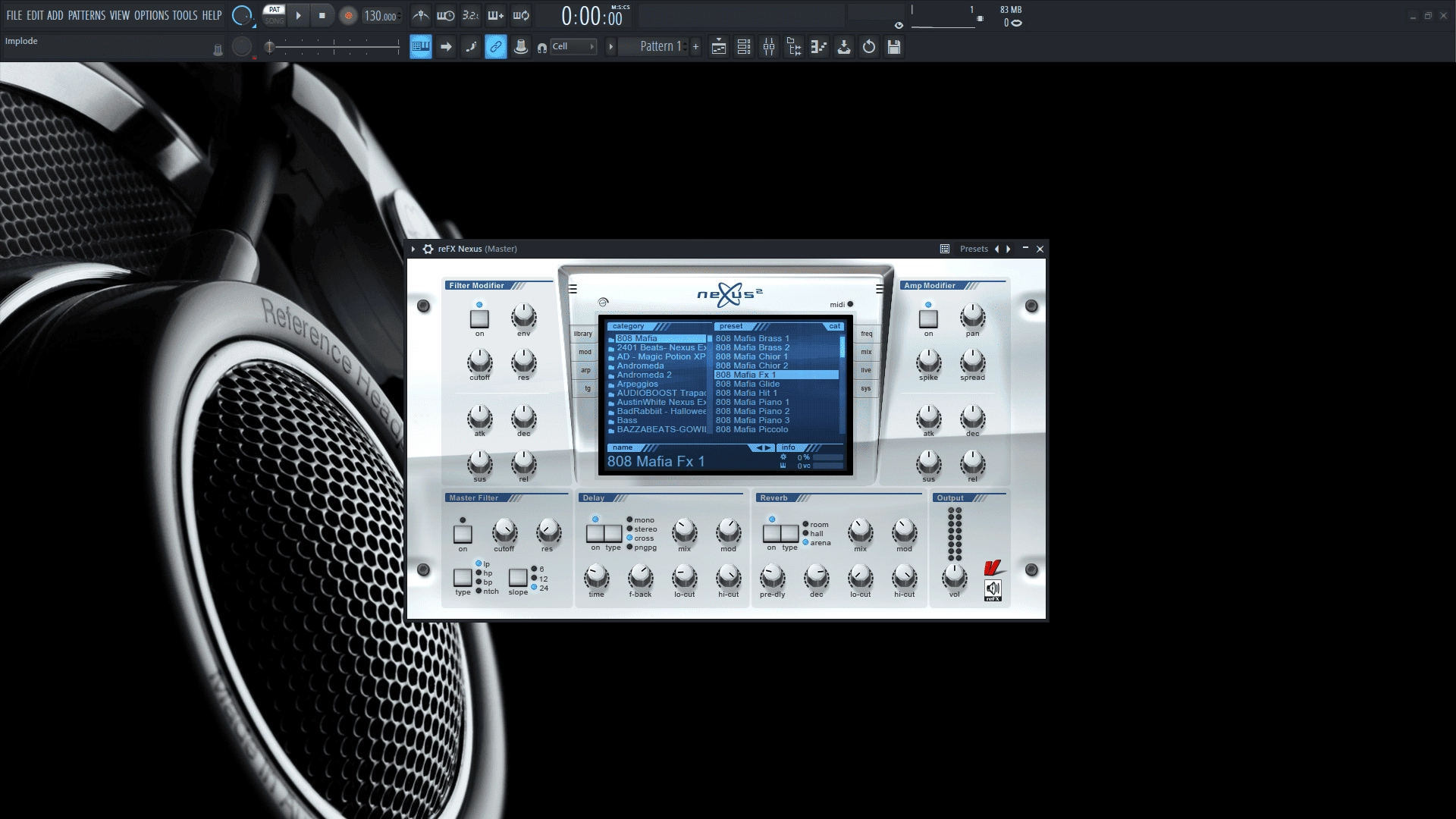Save the project with floppy disk icon
Screen dimensions: 1456x819
coord(894,47)
